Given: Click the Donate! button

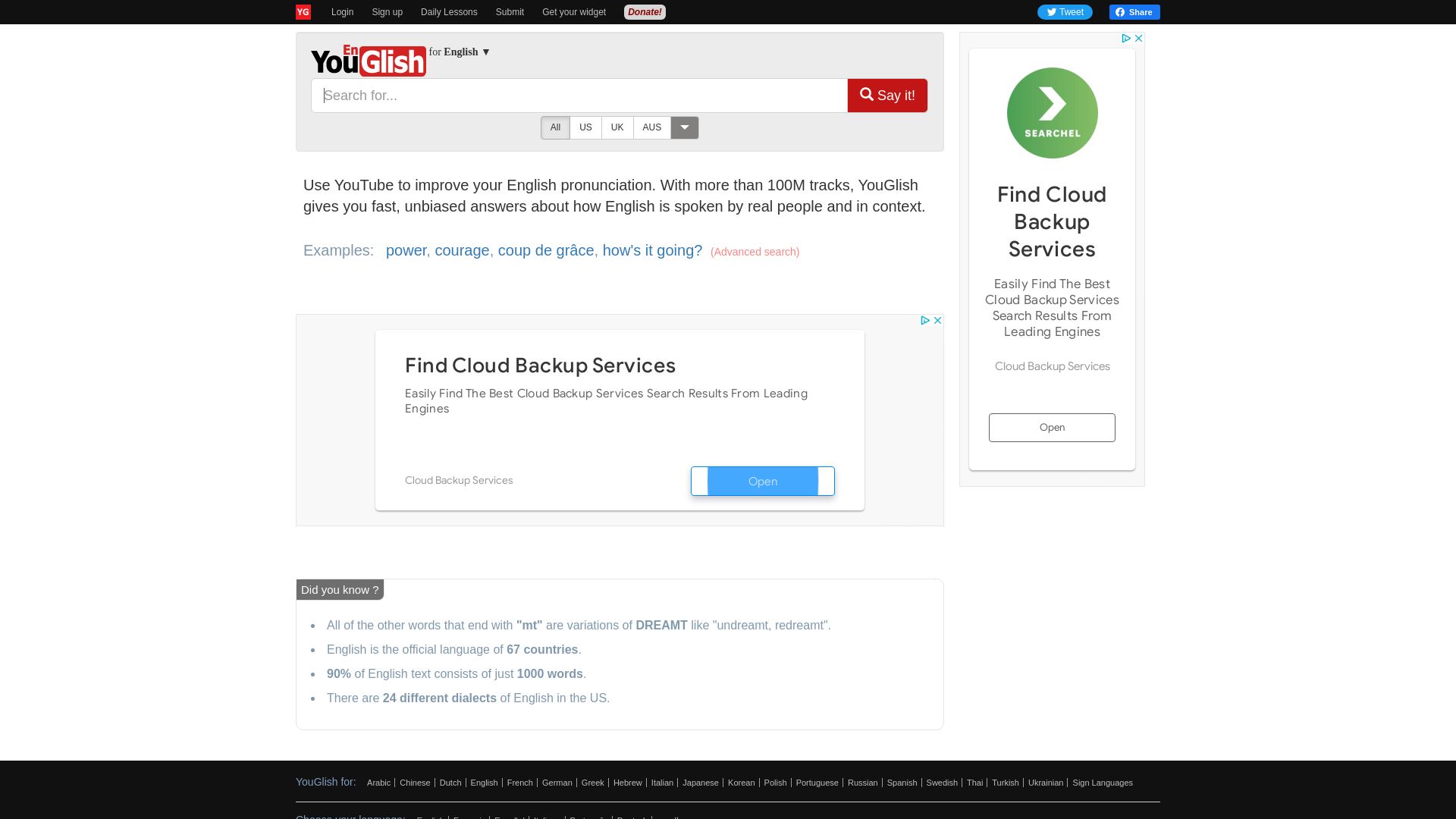Looking at the screenshot, I should point(644,11).
